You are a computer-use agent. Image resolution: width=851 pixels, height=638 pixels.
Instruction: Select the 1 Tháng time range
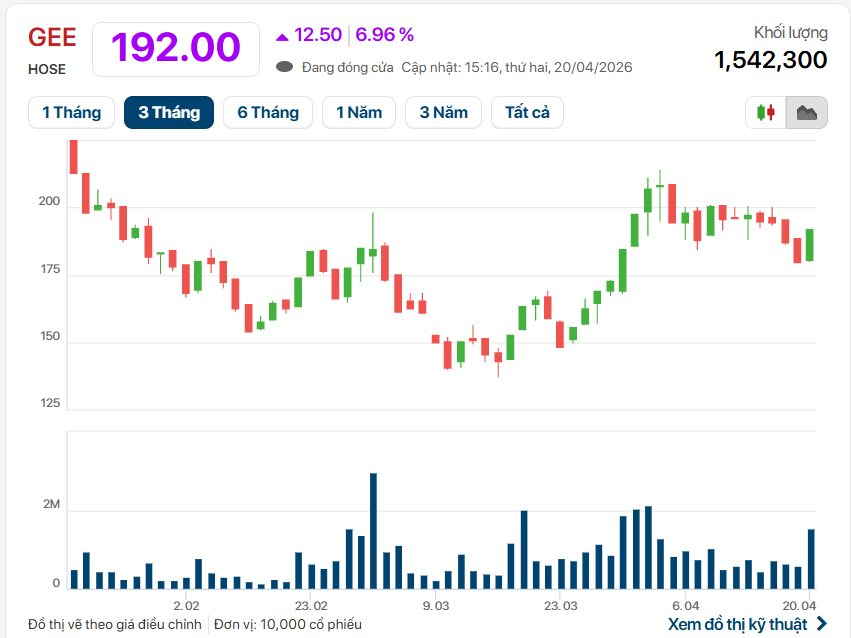[x=71, y=113]
